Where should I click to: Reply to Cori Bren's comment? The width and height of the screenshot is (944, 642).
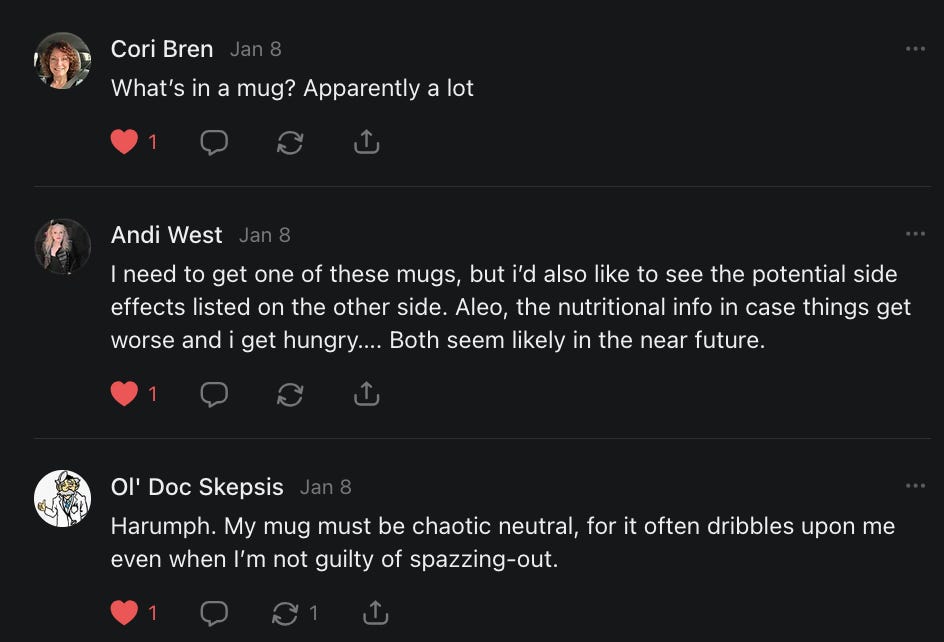click(x=214, y=142)
